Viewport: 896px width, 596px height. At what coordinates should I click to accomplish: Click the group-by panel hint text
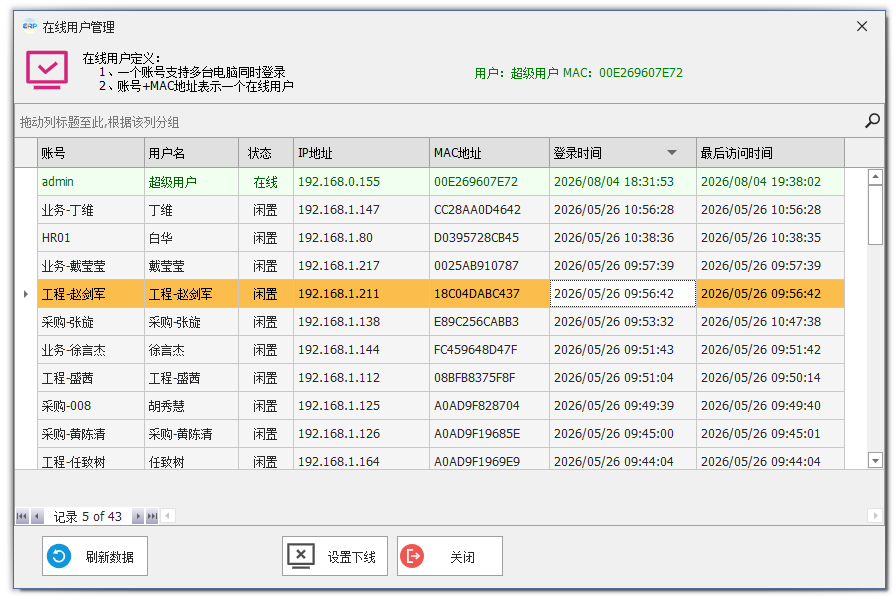pos(99,122)
